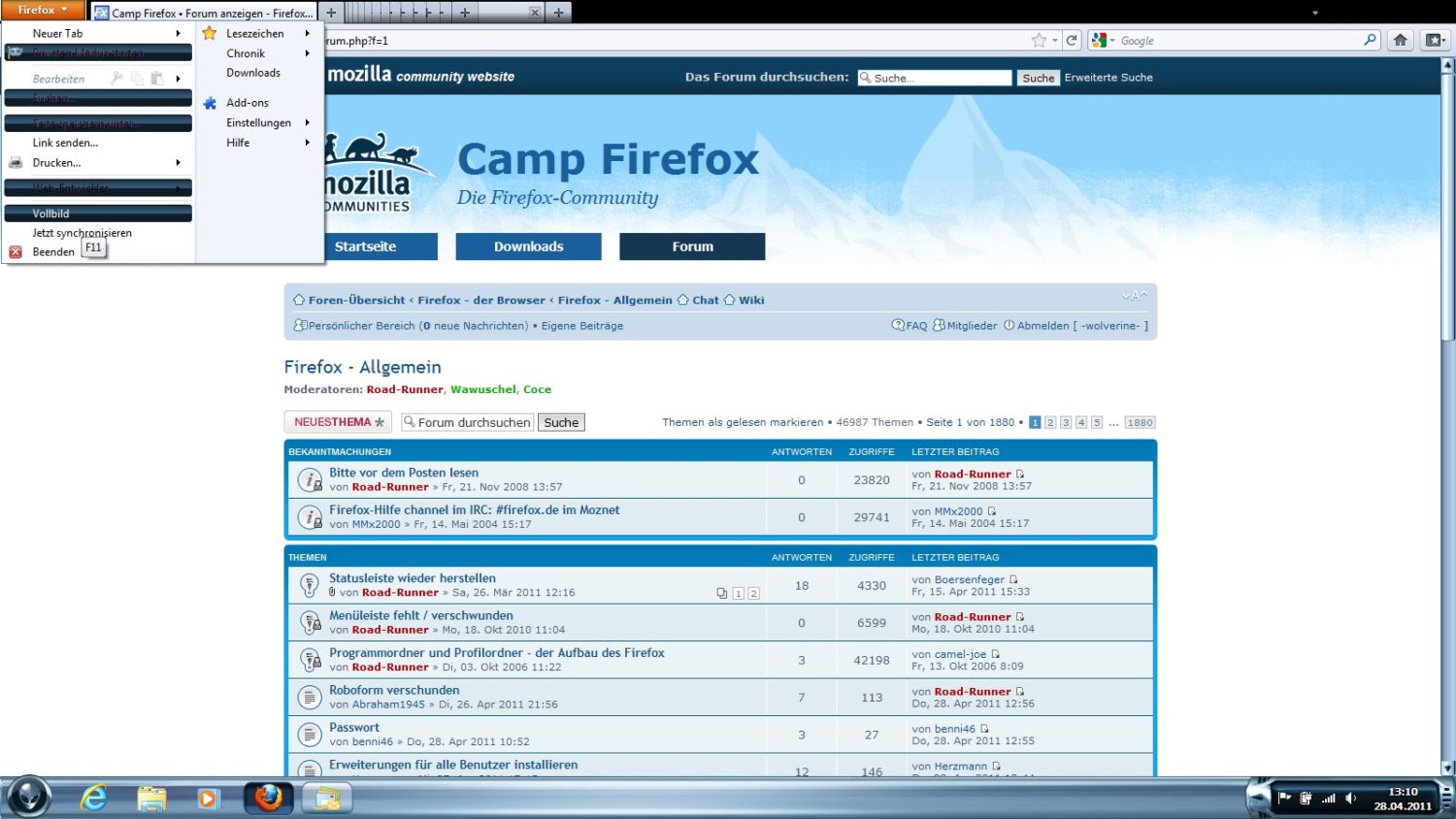Go to page 2 of the forum
The height and width of the screenshot is (819, 1456).
click(x=1050, y=422)
